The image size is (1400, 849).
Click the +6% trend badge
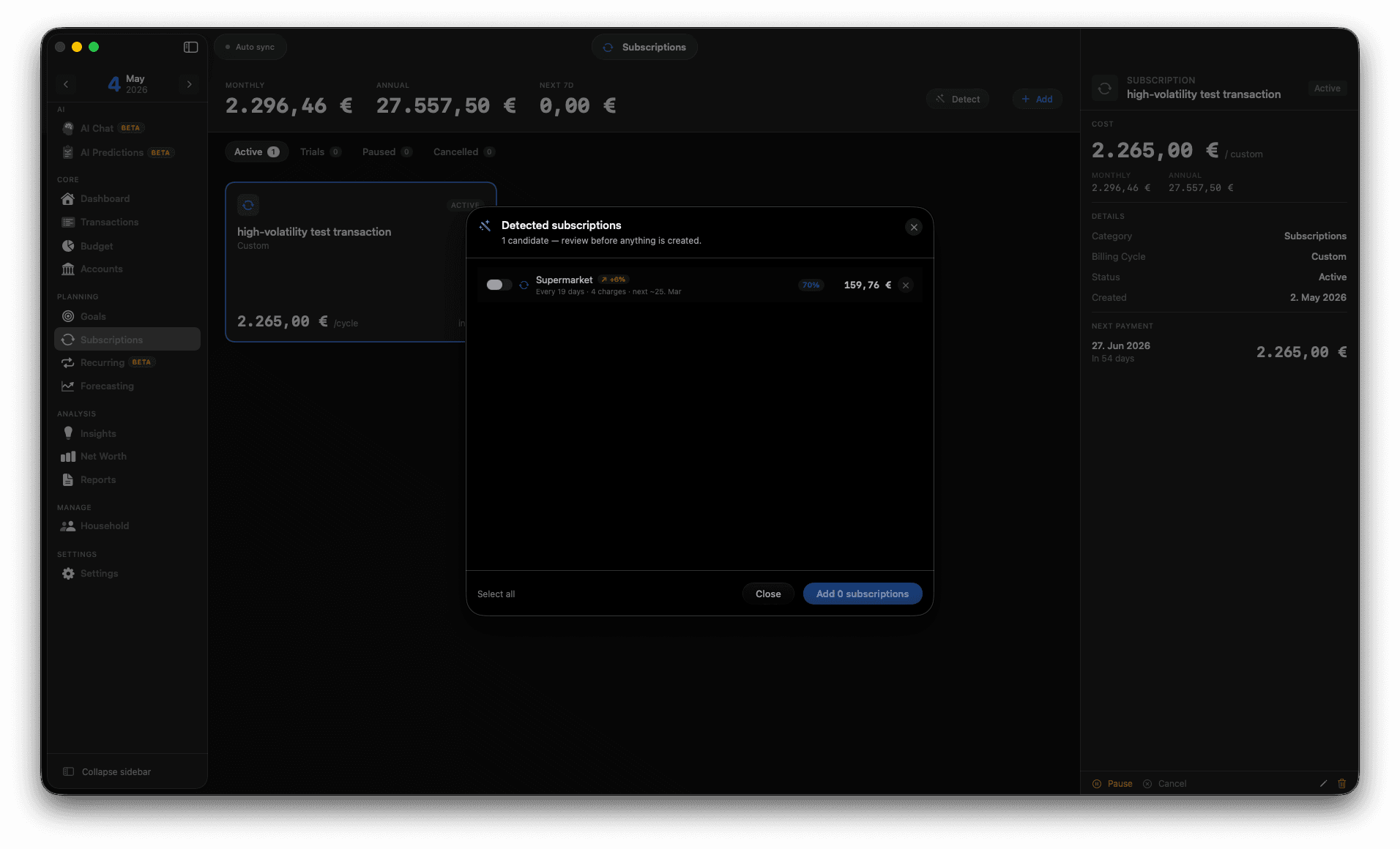(x=614, y=280)
